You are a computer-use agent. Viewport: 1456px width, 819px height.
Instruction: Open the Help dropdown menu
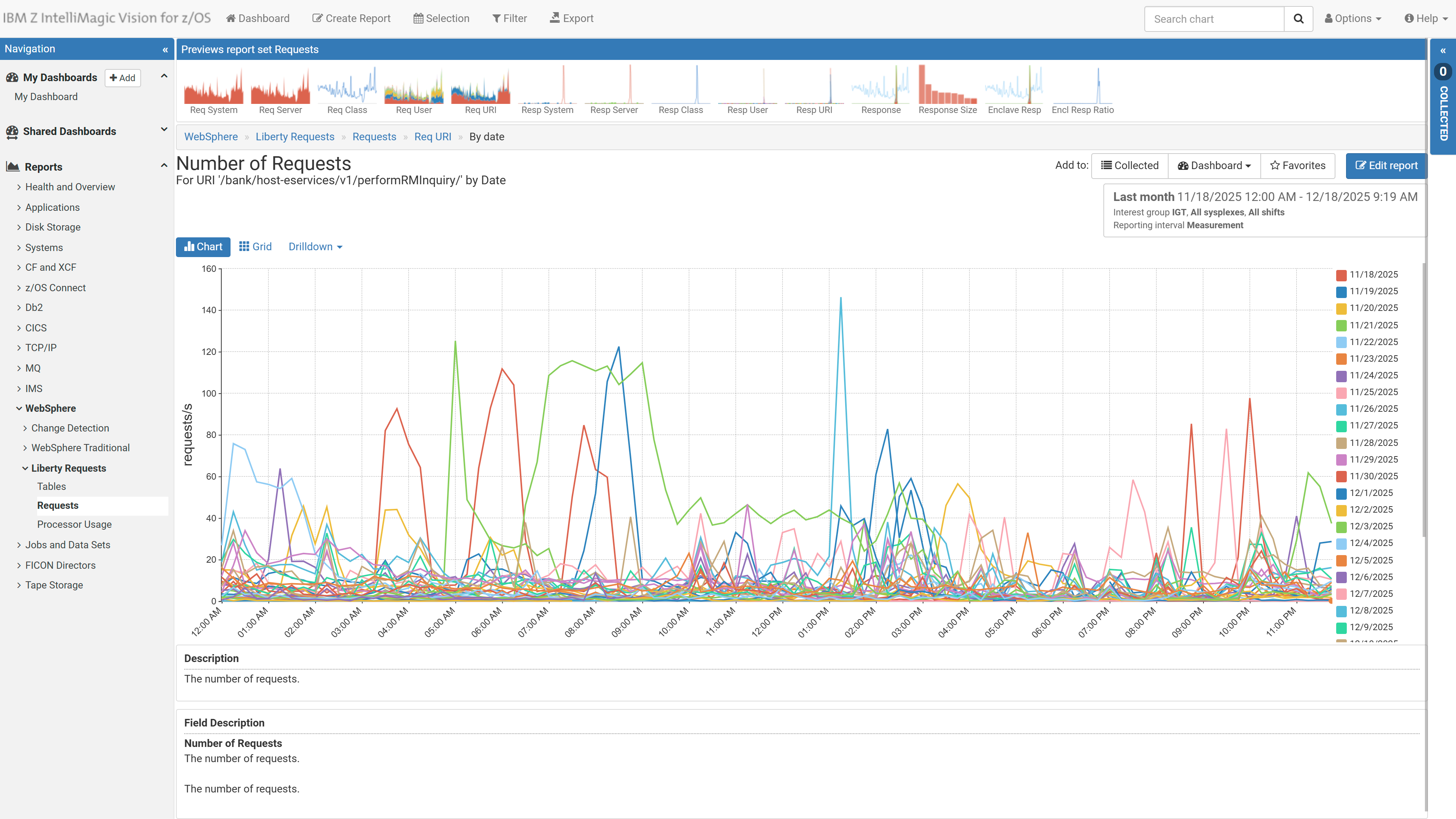(1426, 18)
